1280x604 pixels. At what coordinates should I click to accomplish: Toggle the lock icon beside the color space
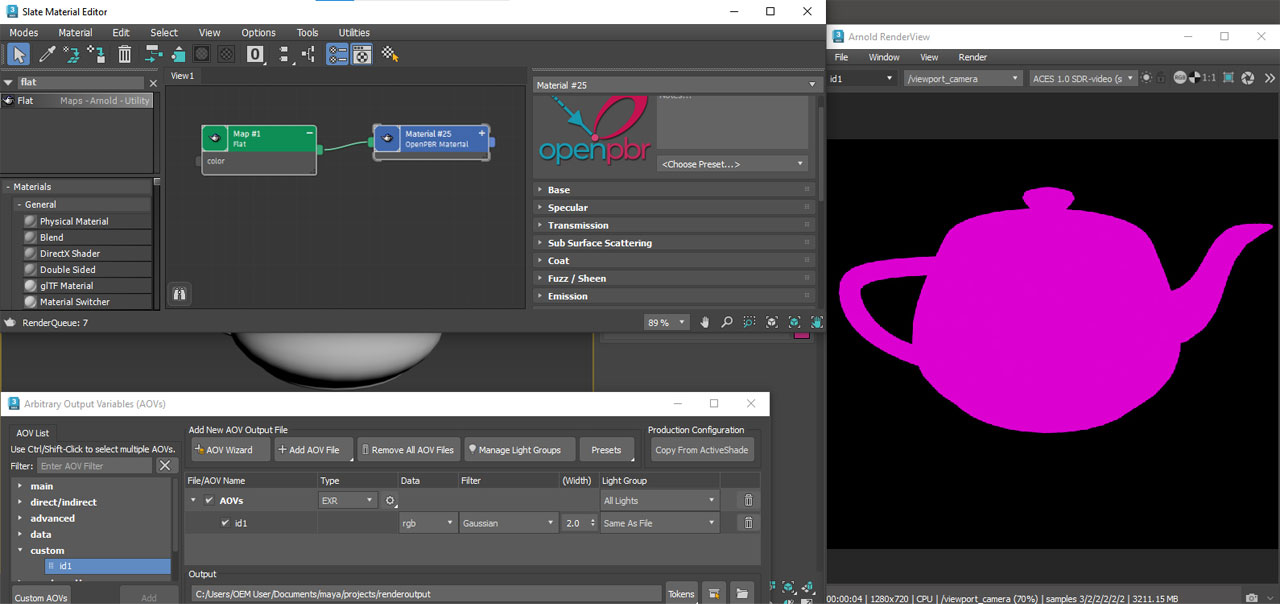click(1161, 78)
